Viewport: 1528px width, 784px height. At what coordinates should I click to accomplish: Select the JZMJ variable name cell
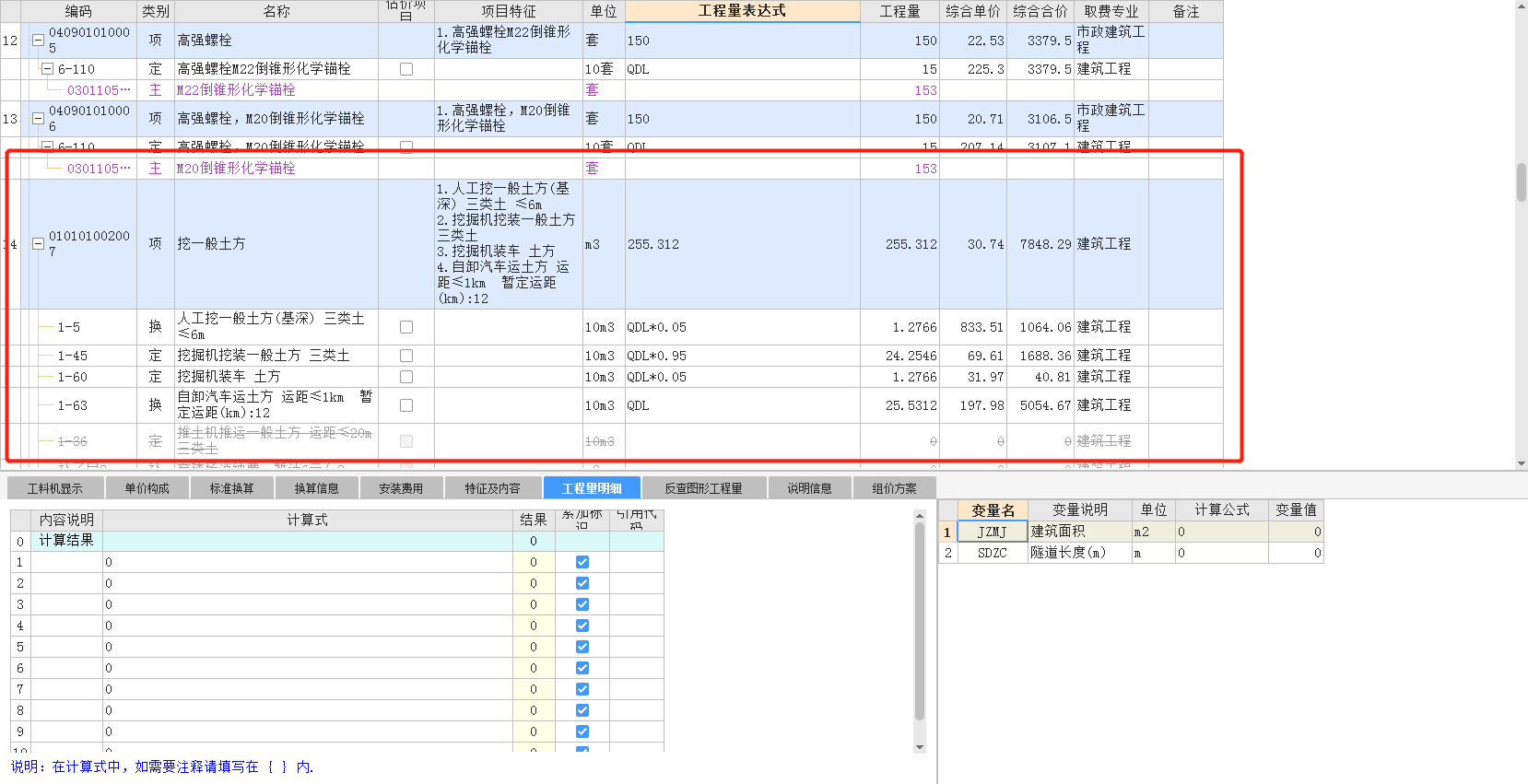(x=993, y=532)
